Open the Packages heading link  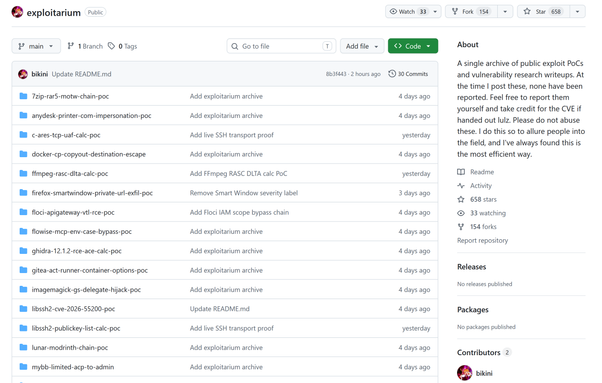click(473, 310)
